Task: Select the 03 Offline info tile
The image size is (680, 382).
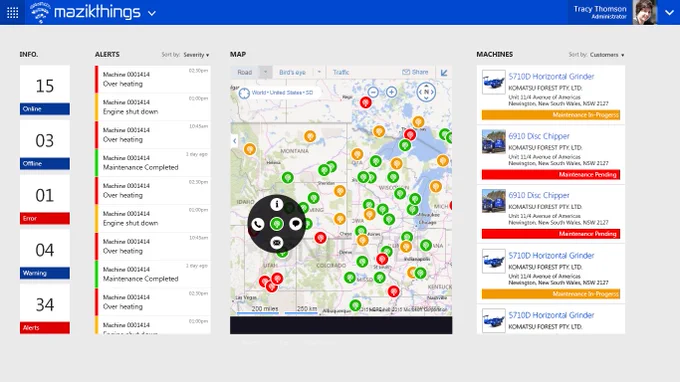Action: tap(45, 145)
